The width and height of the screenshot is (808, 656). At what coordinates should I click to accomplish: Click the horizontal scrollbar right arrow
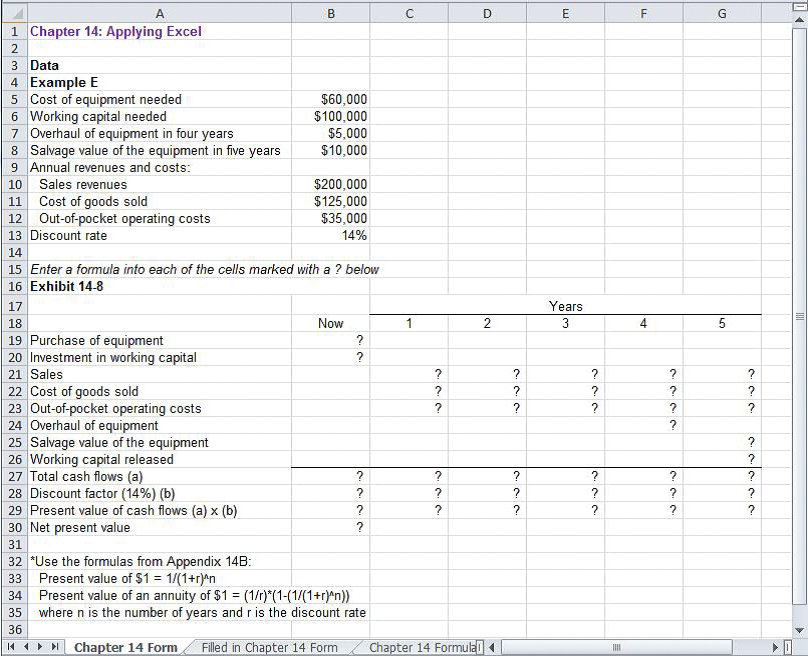tap(776, 647)
